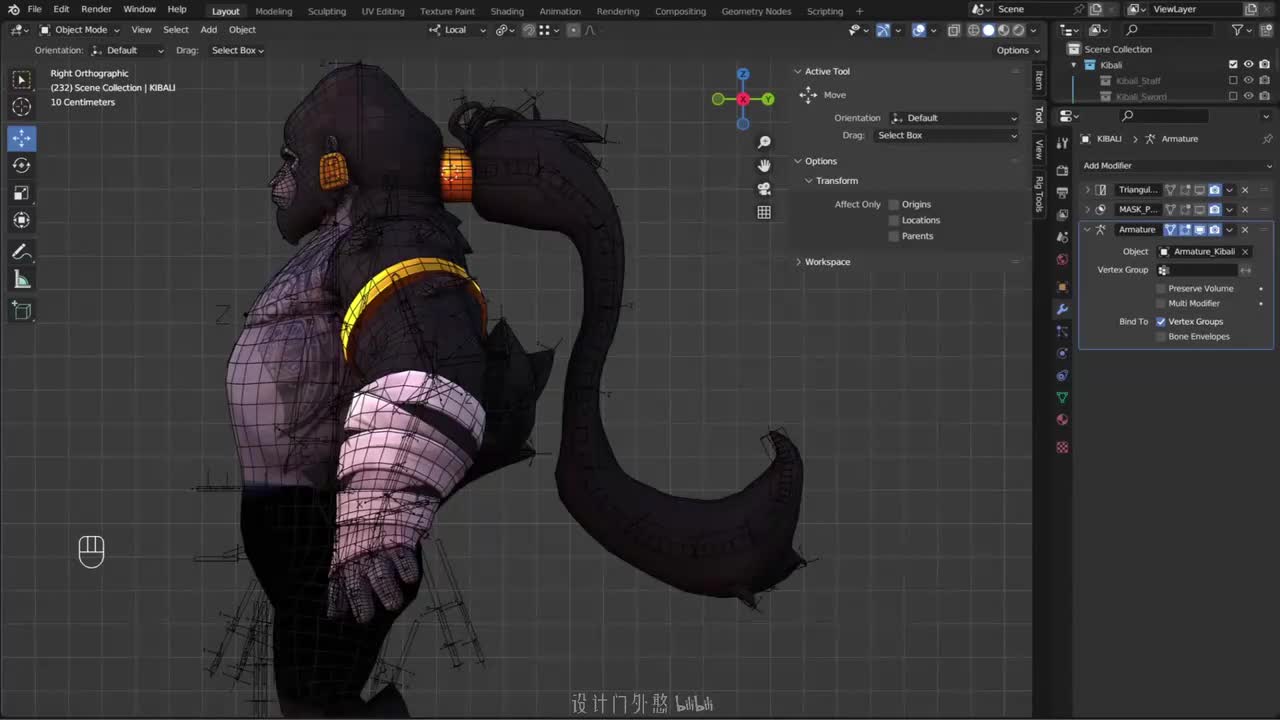
Task: Click the zoom magnifier viewport icon
Action: [764, 143]
